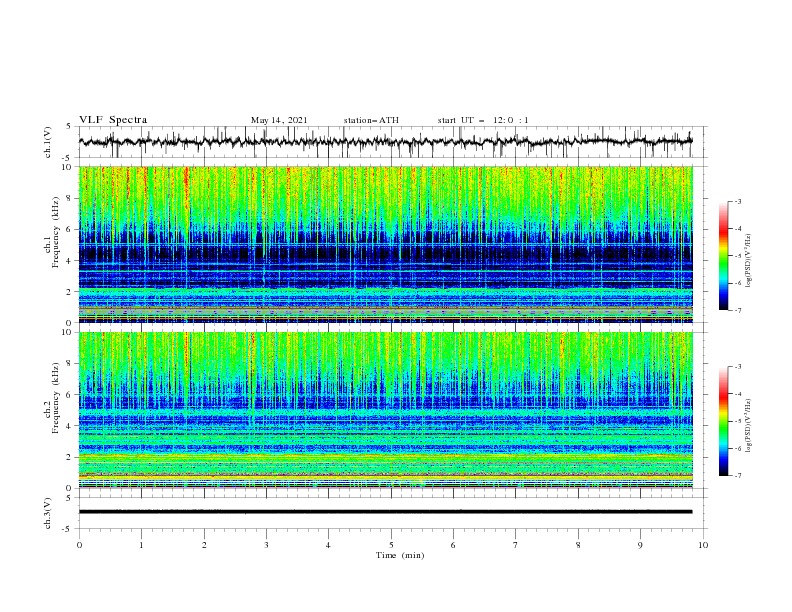Click the "5" tick on time axis
Viewport: 792px width, 612px height.
pos(391,545)
